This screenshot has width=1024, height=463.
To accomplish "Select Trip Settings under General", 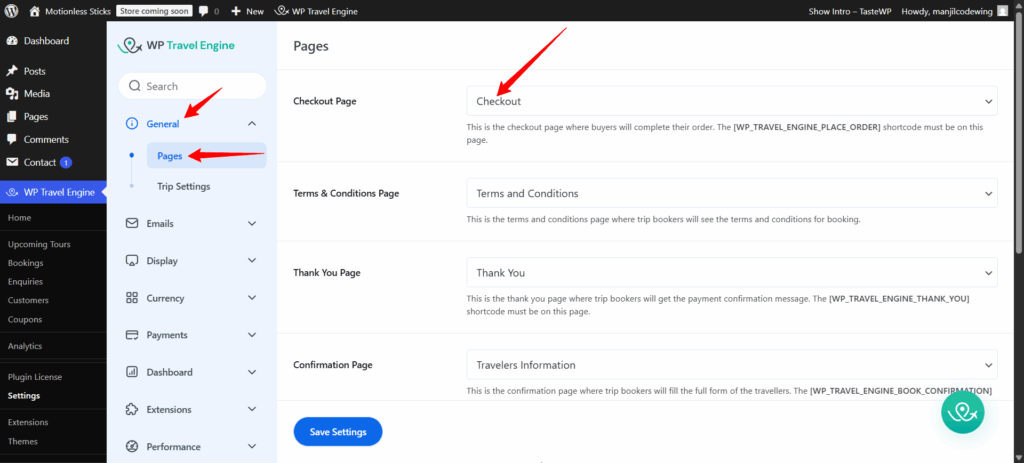I will click(183, 187).
